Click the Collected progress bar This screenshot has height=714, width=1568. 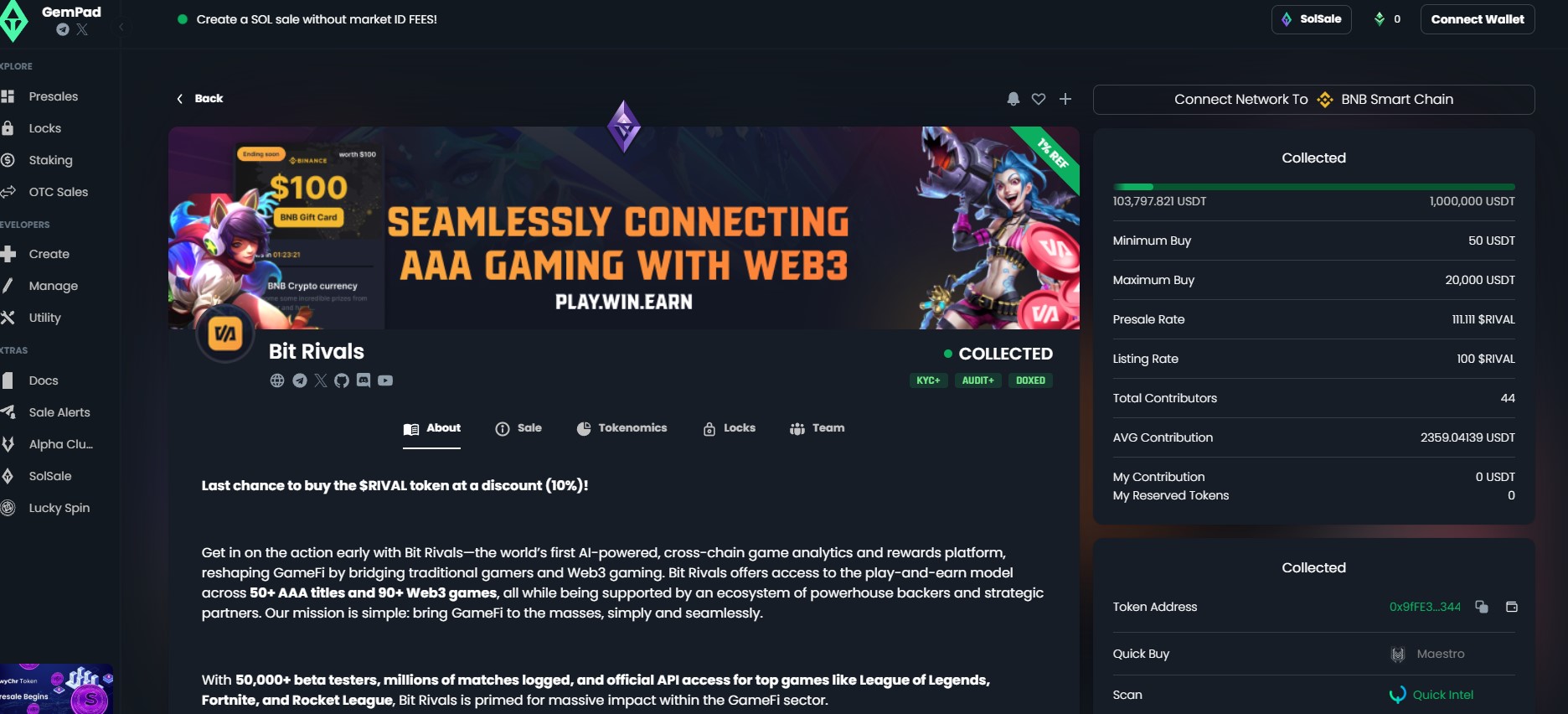[x=1313, y=187]
